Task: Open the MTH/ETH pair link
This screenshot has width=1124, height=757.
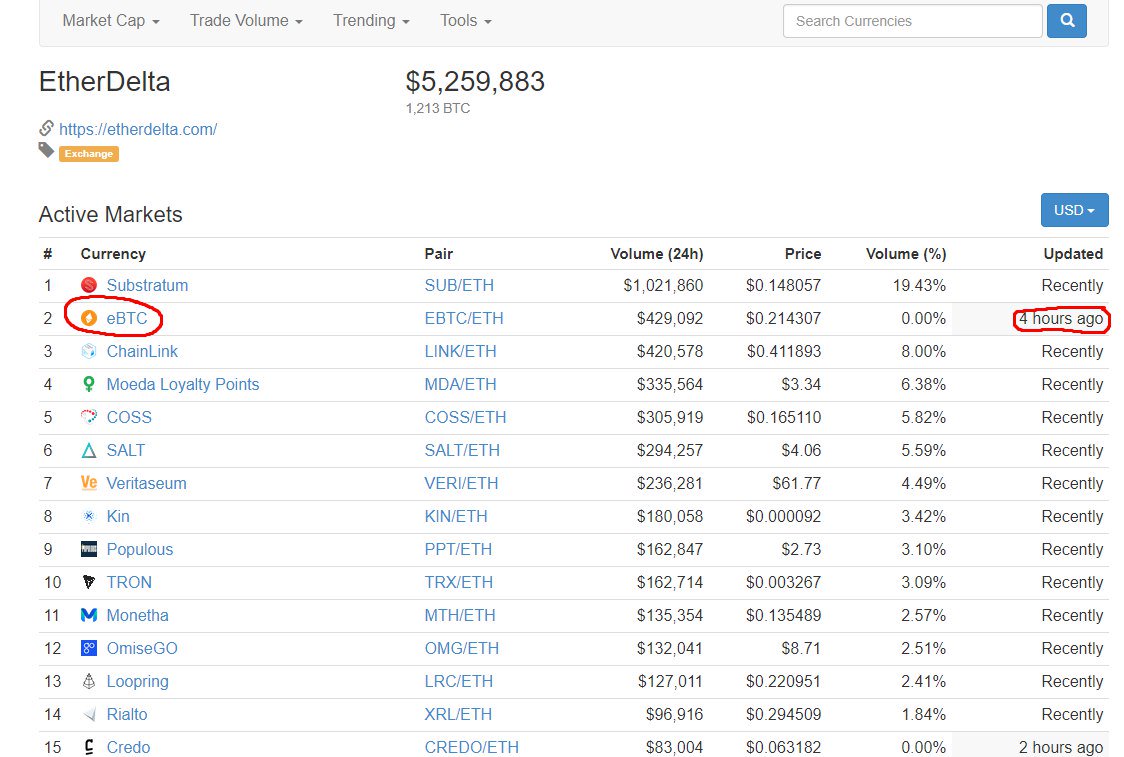Action: pyautogui.click(x=459, y=615)
